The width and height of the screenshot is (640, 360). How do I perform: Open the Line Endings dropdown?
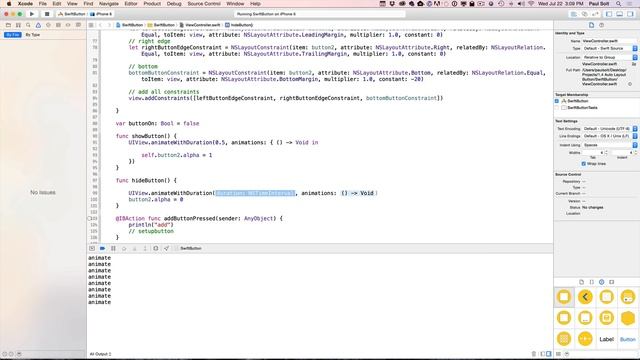click(x=610, y=136)
